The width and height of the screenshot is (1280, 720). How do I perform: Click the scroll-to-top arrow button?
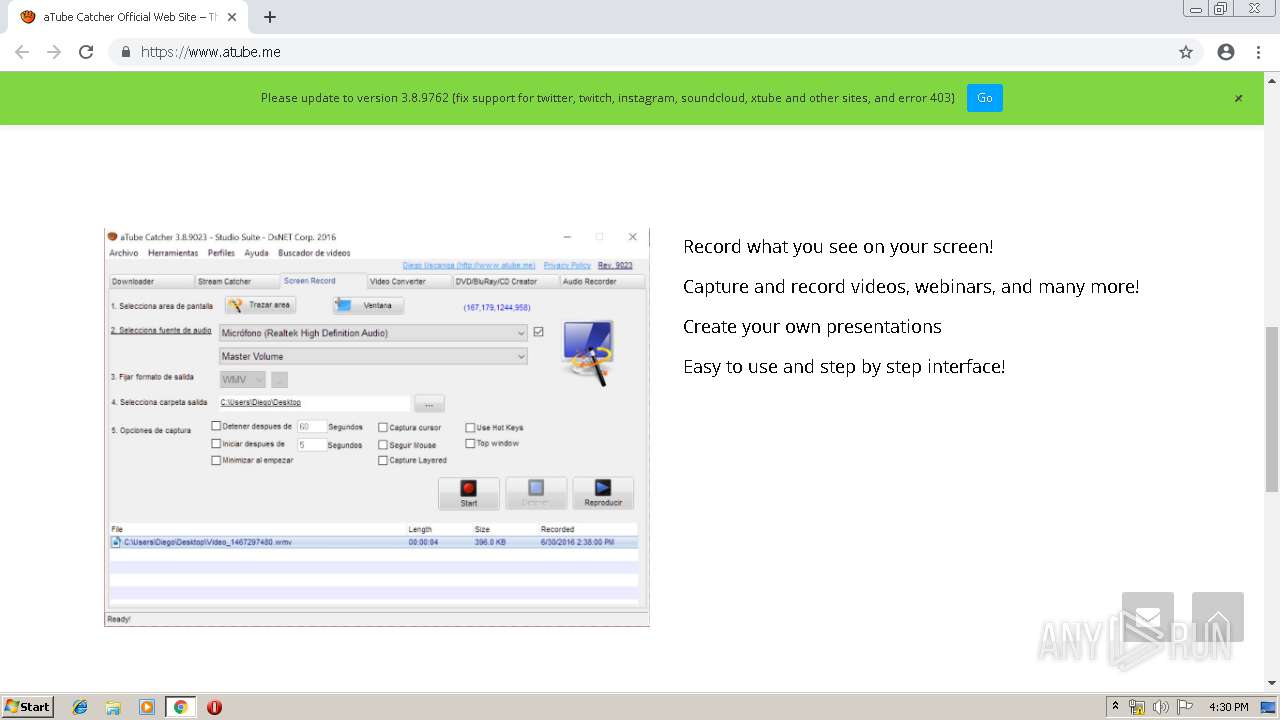pos(1218,617)
